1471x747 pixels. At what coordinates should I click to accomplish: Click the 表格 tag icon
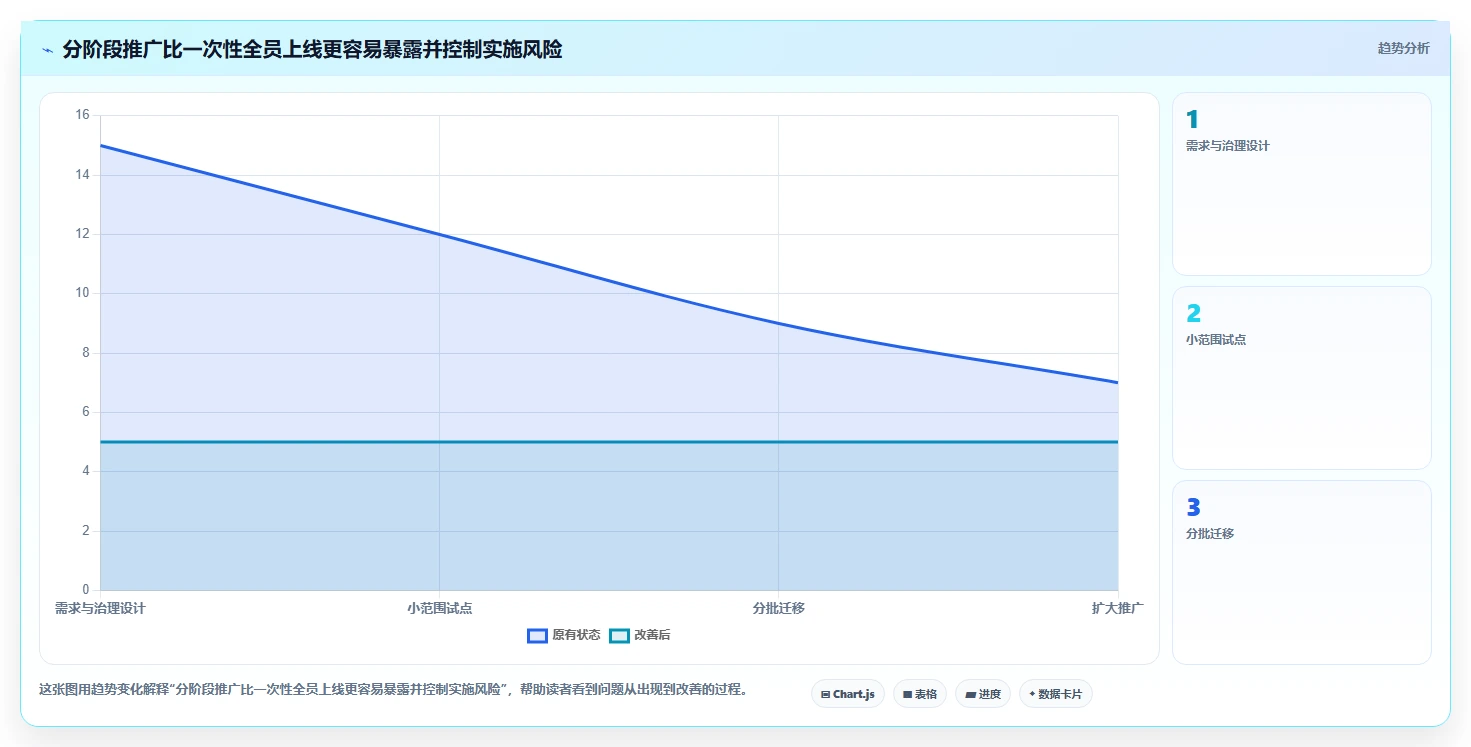pos(907,694)
